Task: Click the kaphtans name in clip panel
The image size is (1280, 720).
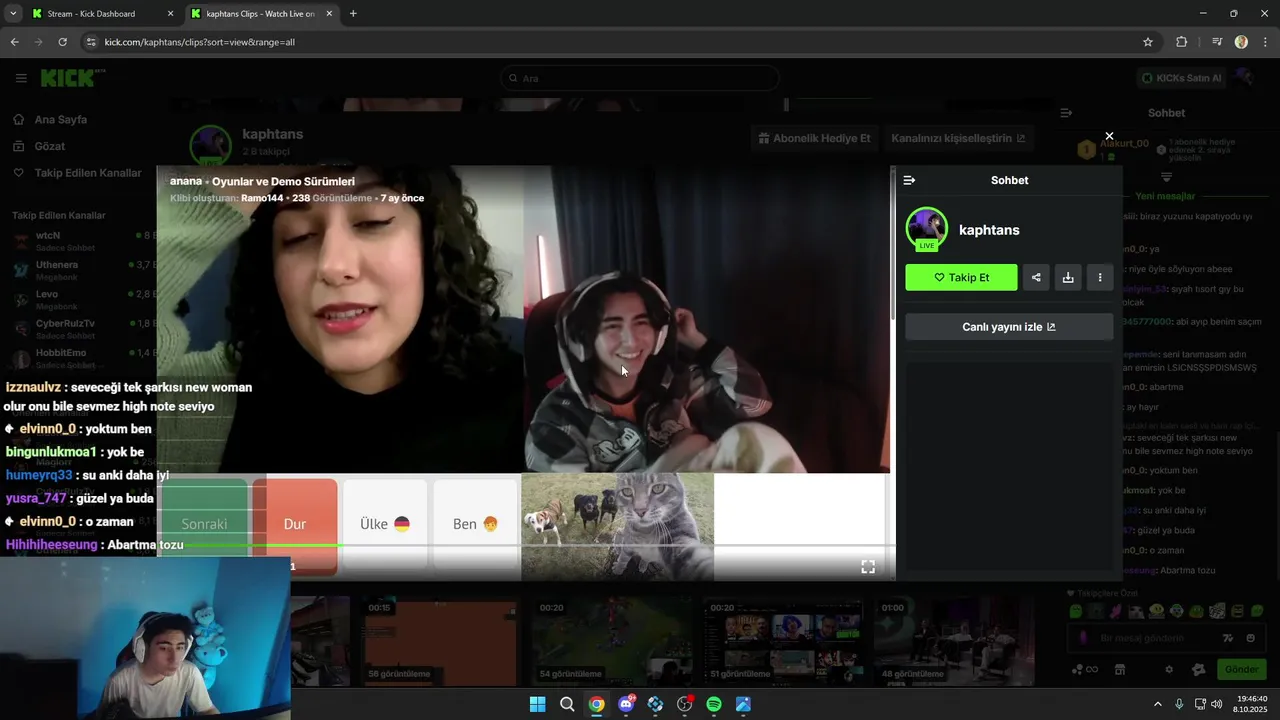Action: click(x=989, y=230)
